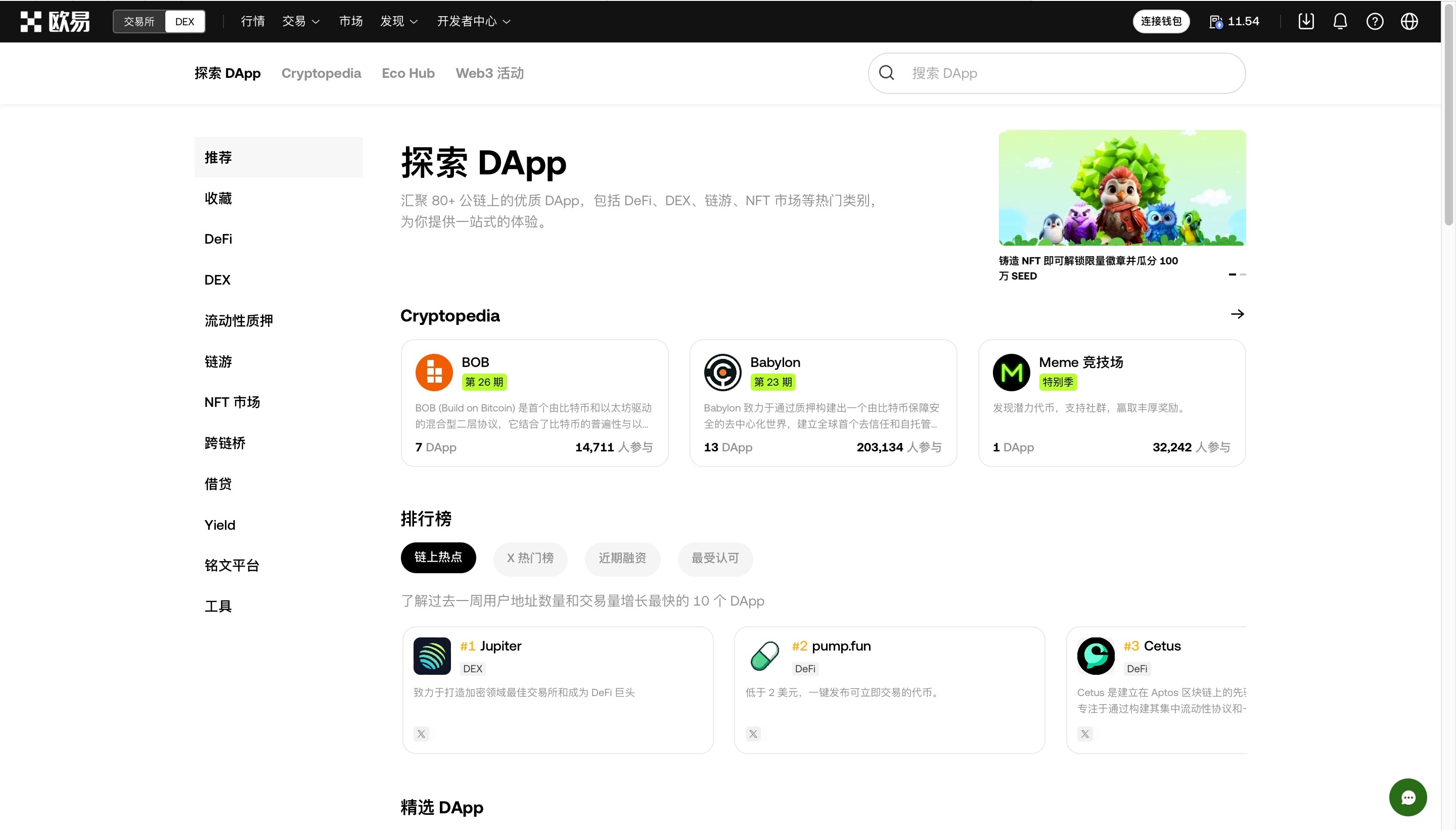Select DeFi category in the sidebar
This screenshot has width=1456, height=830.
(x=278, y=239)
